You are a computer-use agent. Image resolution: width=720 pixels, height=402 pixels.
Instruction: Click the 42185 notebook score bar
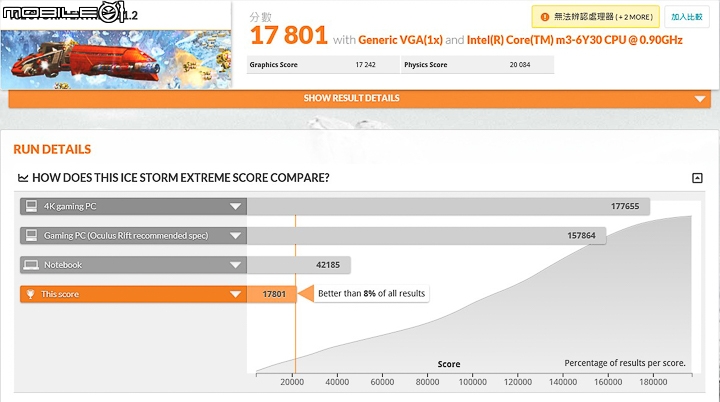pos(299,265)
